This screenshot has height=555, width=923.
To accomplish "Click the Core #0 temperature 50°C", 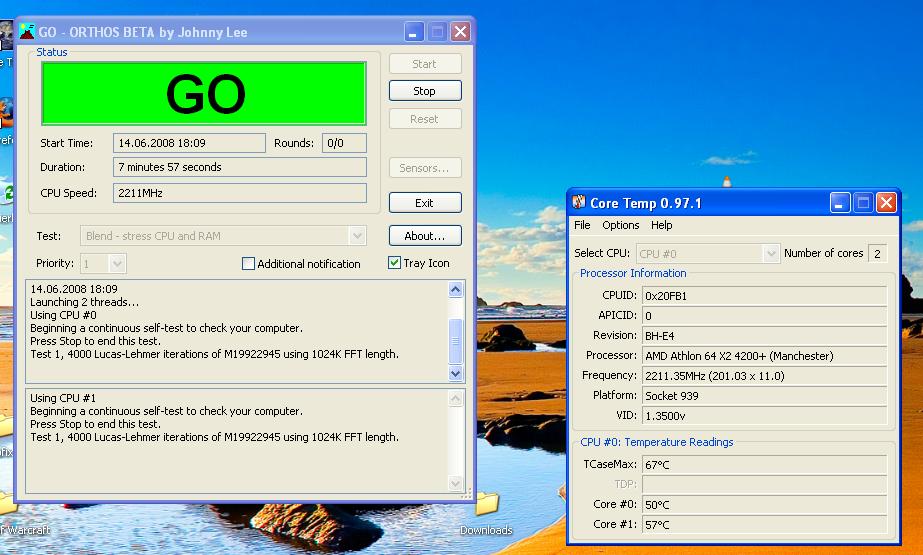I will 764,504.
